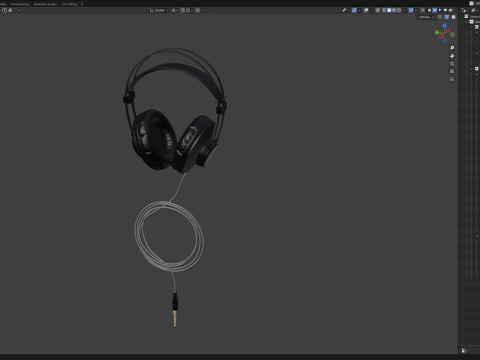This screenshot has width=480, height=360.
Task: Switch to the Geometry Nodes workspace tab
Action: point(45,4)
